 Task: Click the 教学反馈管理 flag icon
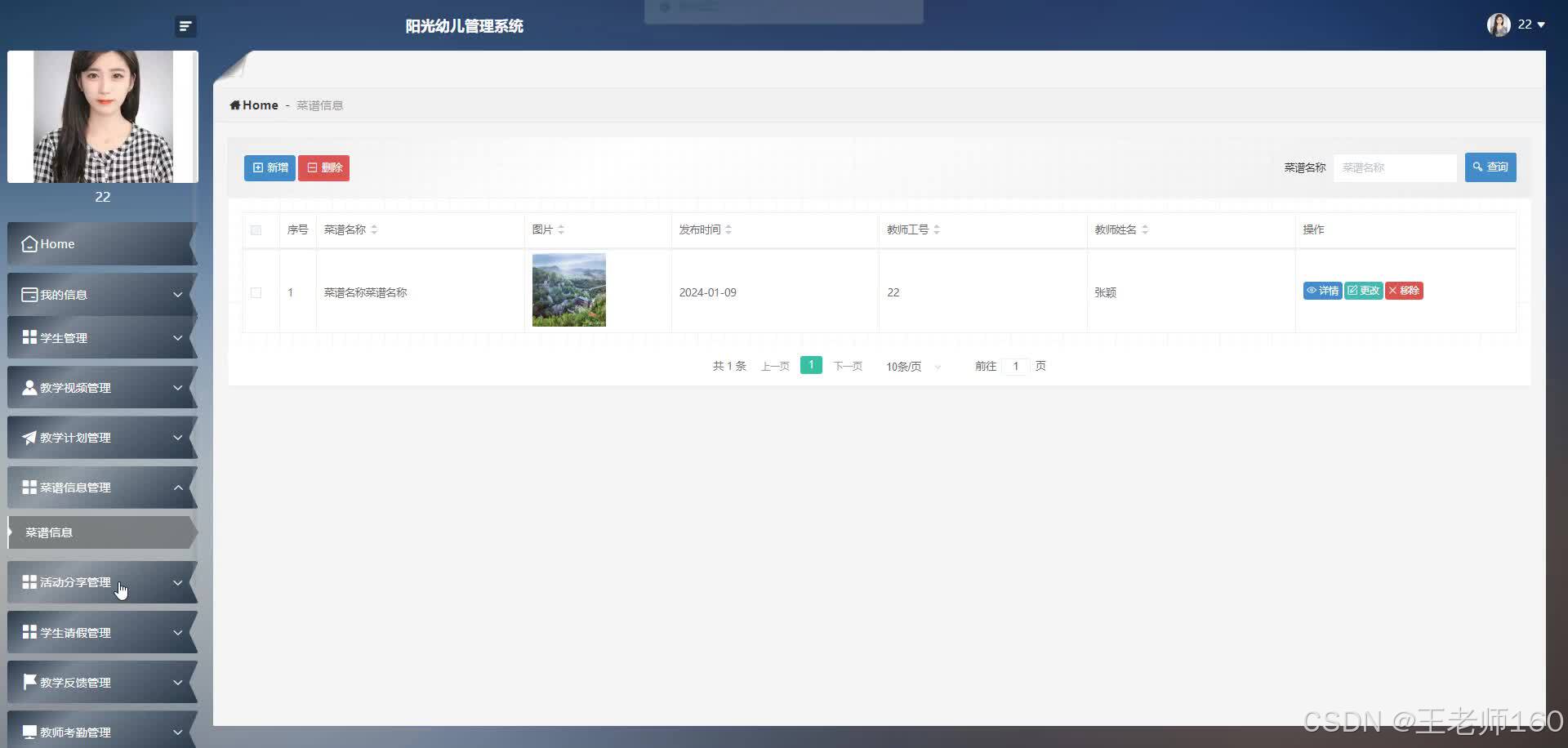(x=29, y=682)
